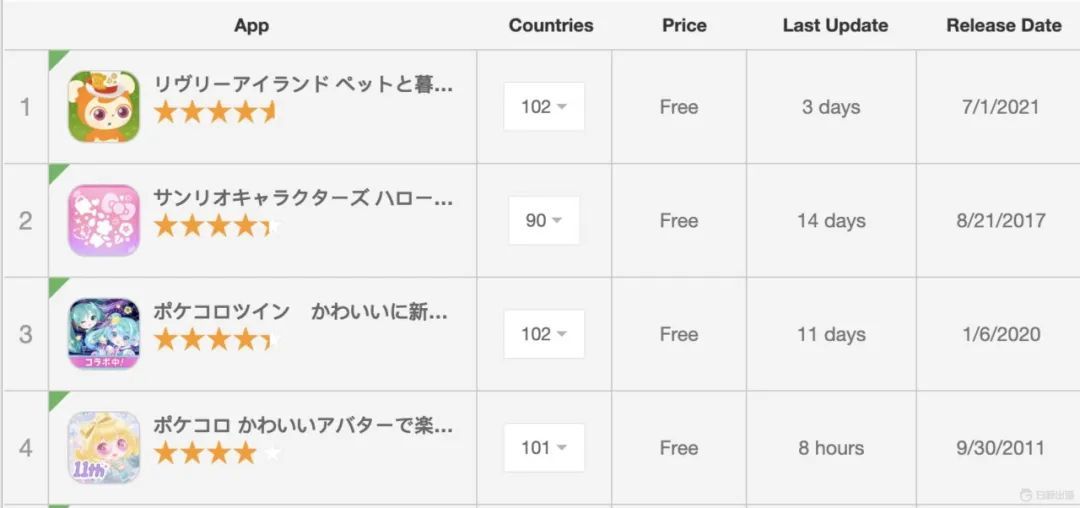
Task: Expand the 101 countries dropdown
Action: 544,447
